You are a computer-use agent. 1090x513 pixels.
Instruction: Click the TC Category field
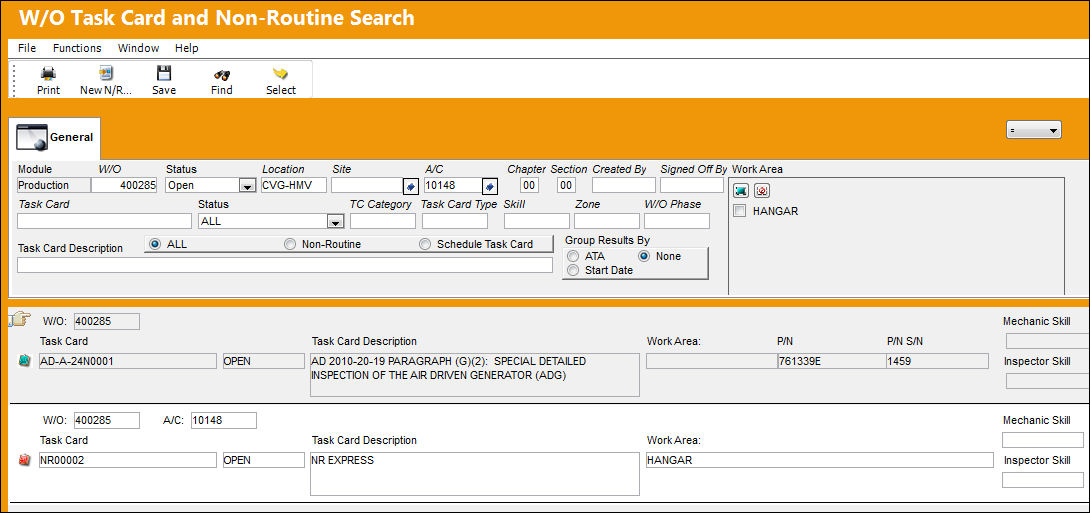coord(383,221)
